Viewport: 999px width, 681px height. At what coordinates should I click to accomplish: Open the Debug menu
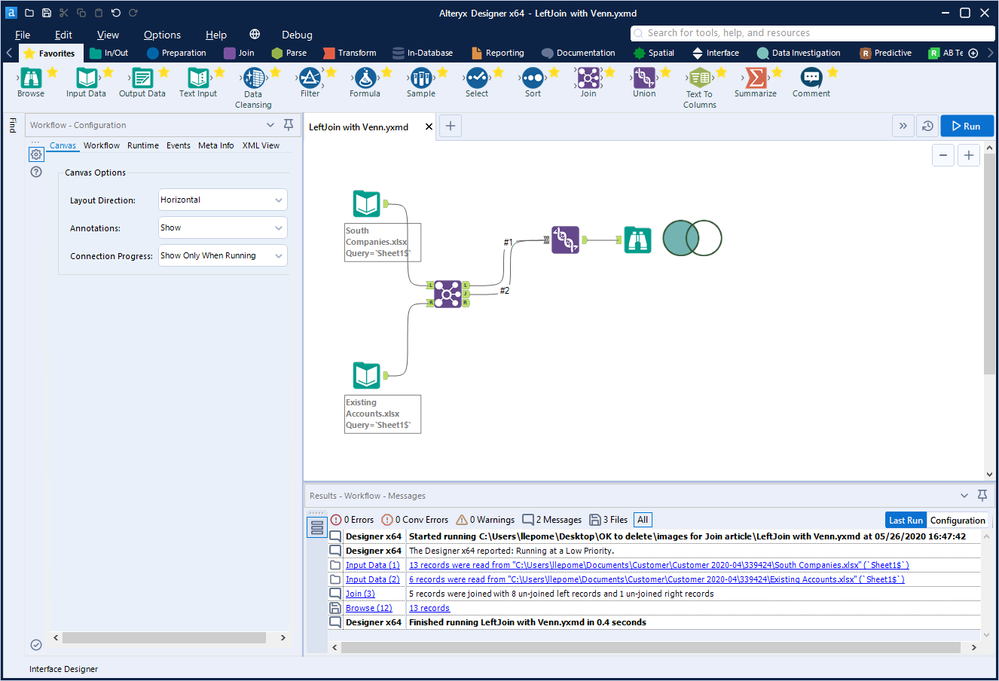pyautogui.click(x=297, y=35)
